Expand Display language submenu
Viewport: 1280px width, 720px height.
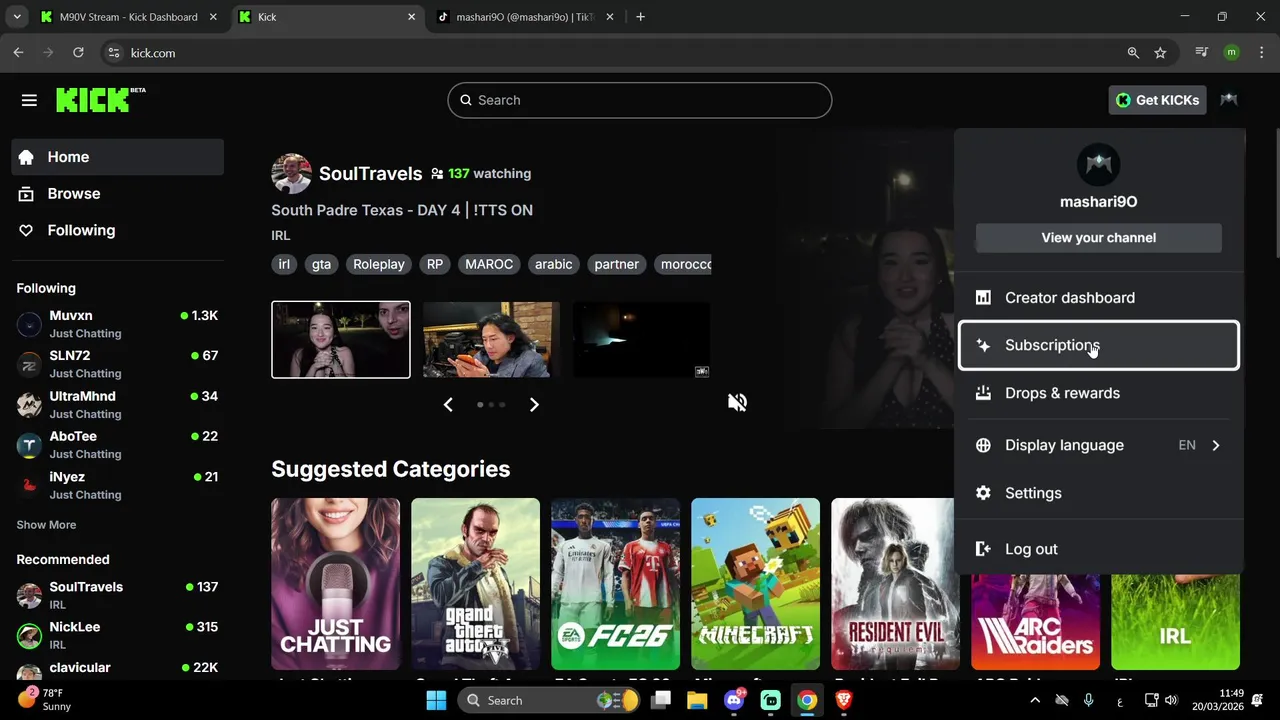1098,445
